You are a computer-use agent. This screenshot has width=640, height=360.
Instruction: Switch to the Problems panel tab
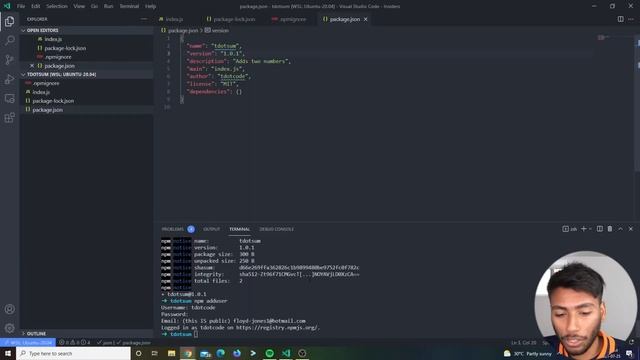point(173,229)
